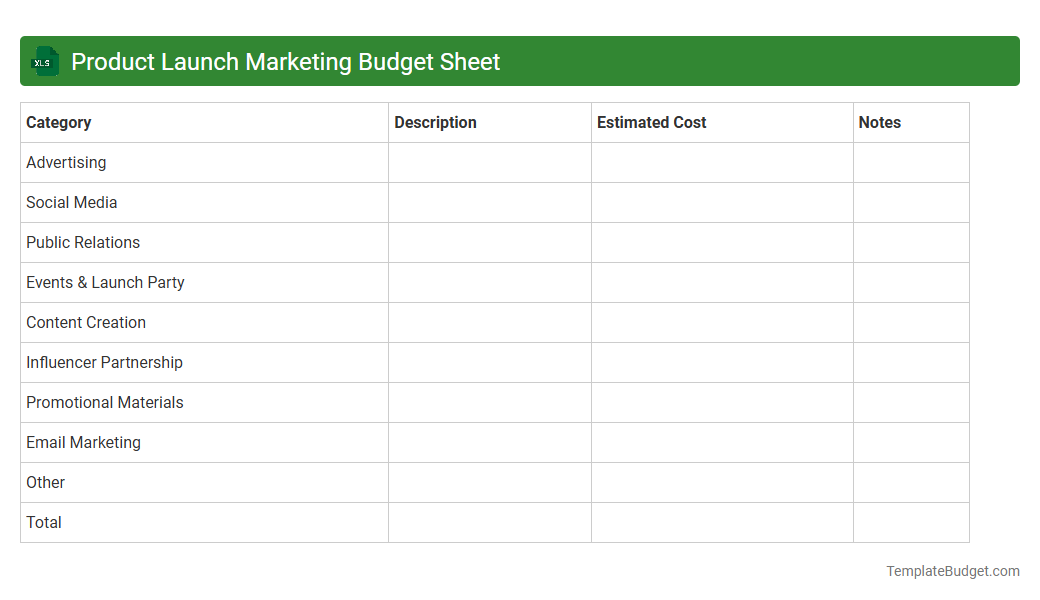This screenshot has width=1040, height=600.
Task: Click the Estimated Cost column header
Action: (x=651, y=122)
